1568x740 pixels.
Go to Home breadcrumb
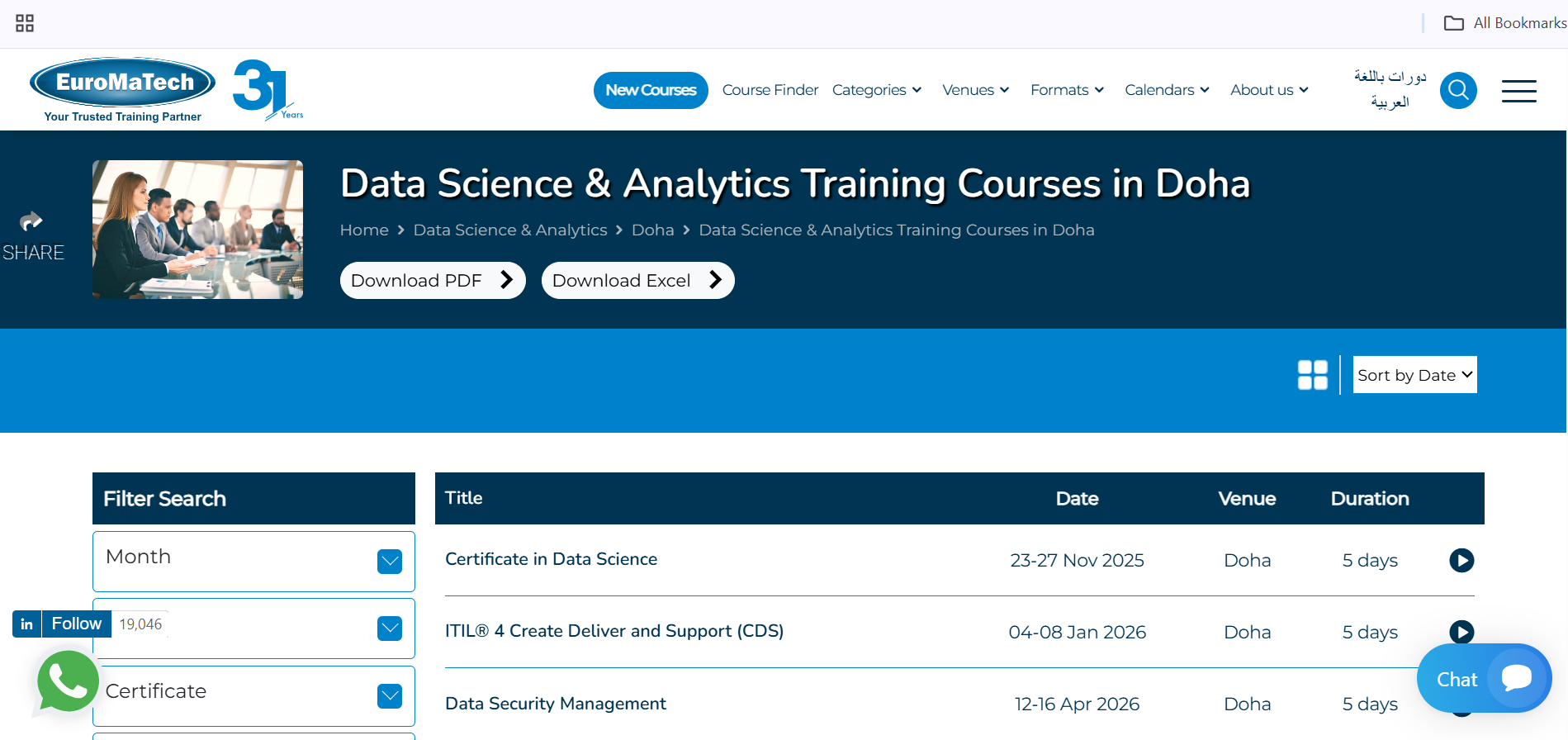(364, 230)
